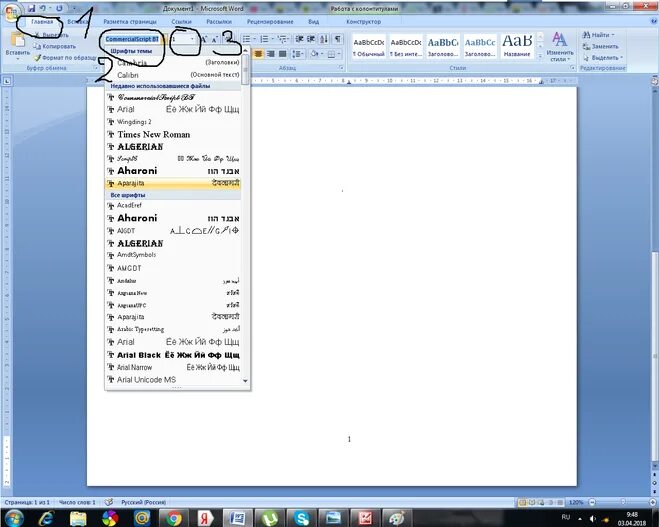Open the Styles (Стили) dialog launcher
Viewport: 659px width, 527px height.
573,68
